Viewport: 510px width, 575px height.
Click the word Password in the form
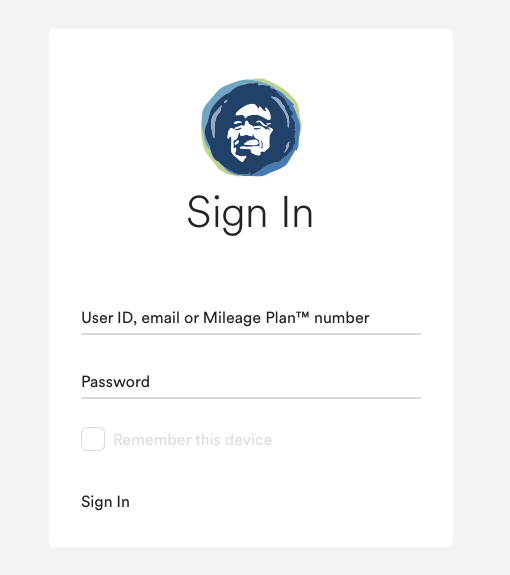pos(115,382)
